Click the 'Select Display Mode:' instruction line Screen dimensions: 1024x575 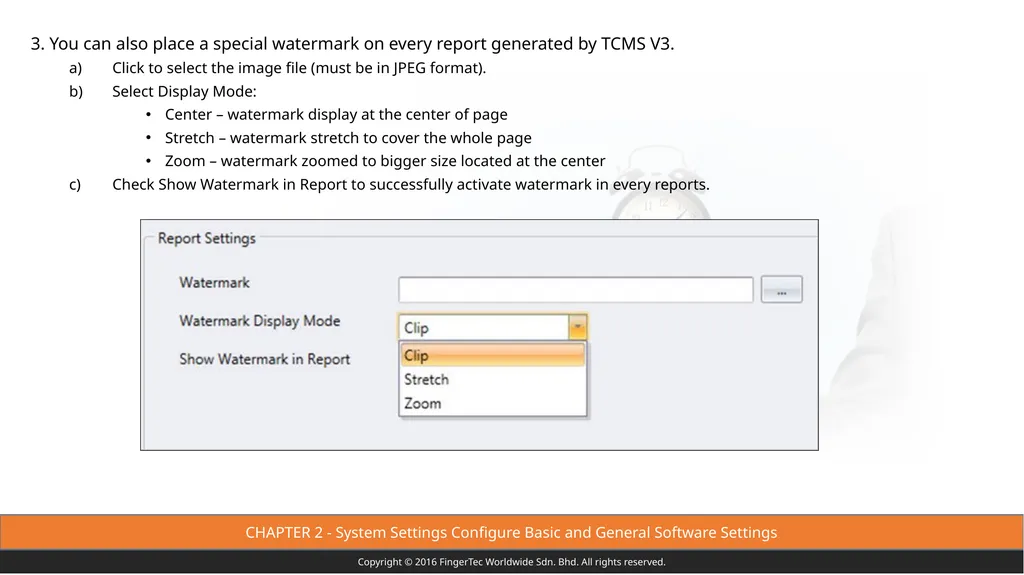[x=184, y=91]
